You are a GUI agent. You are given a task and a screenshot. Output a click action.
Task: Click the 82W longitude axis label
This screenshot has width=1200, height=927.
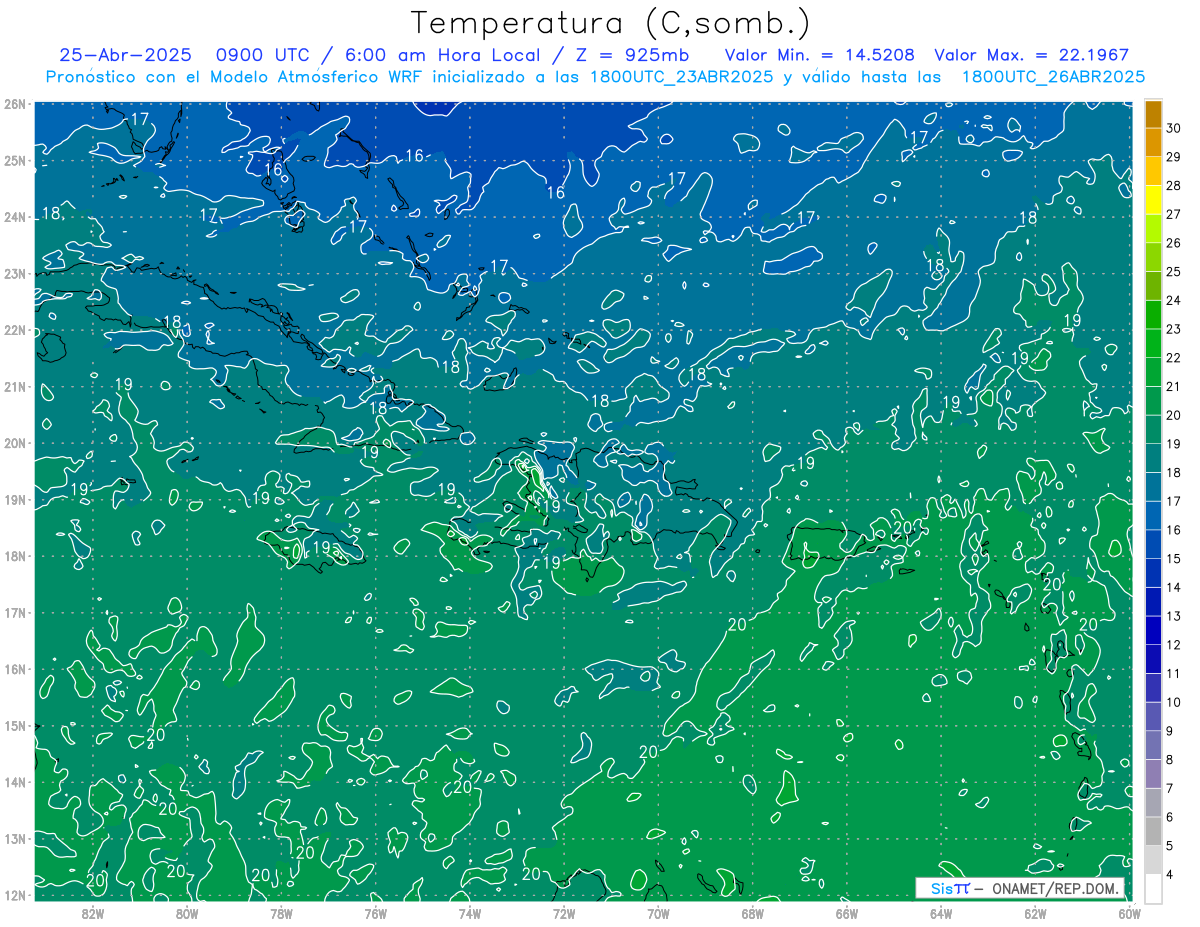coord(92,914)
